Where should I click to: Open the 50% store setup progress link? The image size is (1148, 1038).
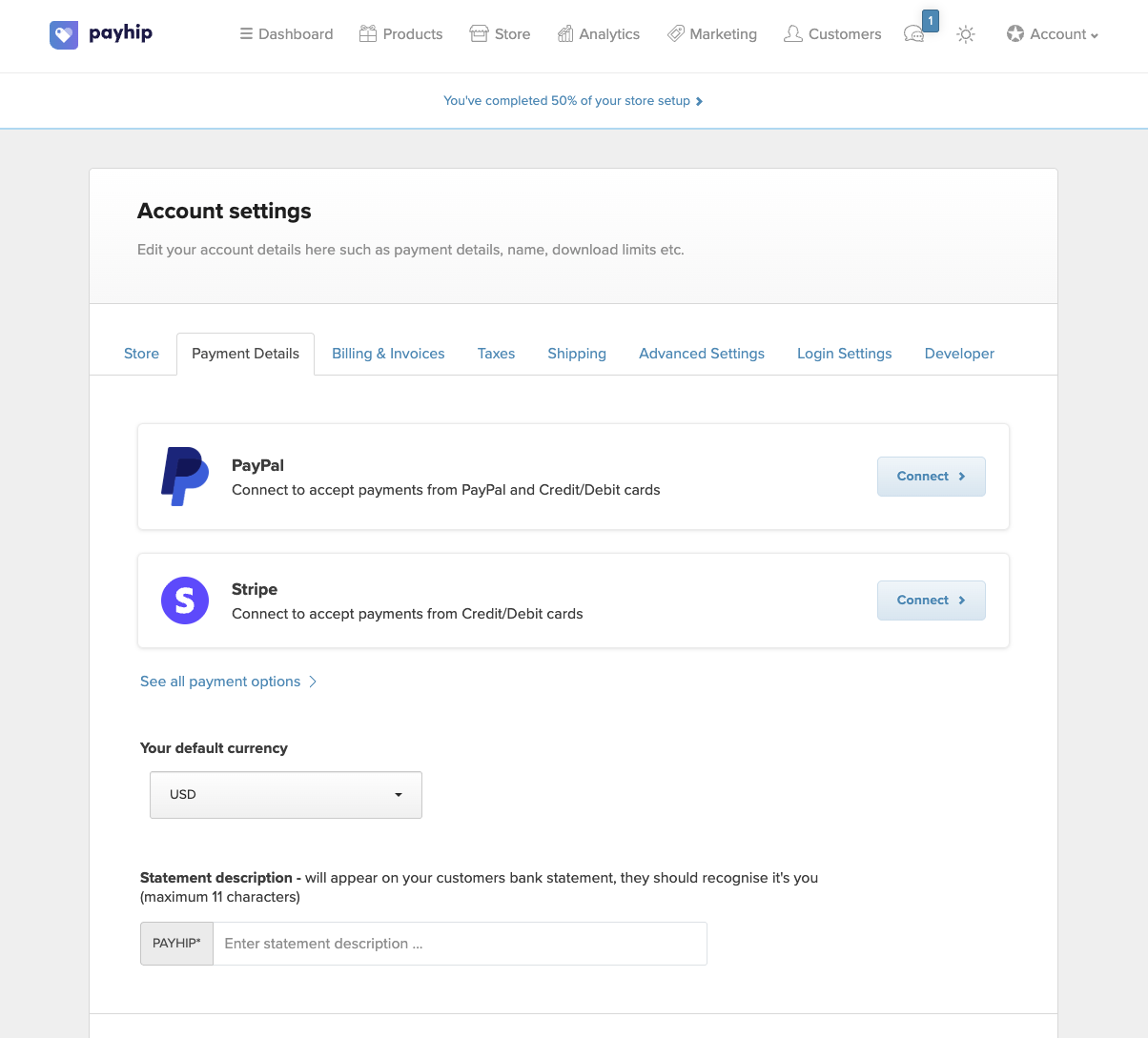(x=573, y=101)
